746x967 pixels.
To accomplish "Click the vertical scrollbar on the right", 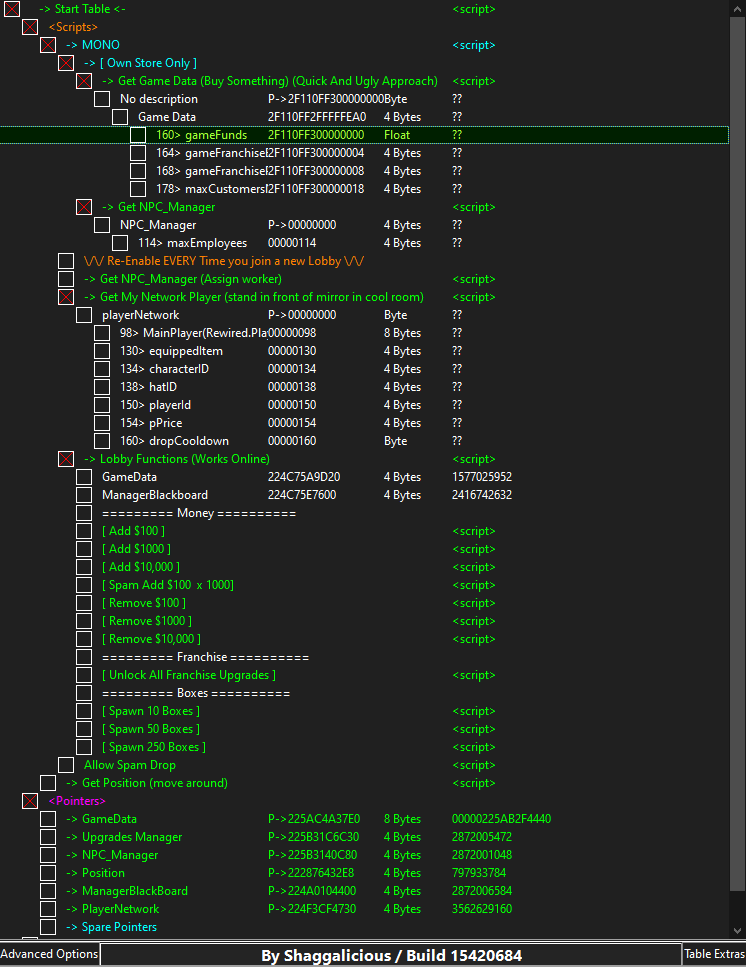I will coord(738,450).
